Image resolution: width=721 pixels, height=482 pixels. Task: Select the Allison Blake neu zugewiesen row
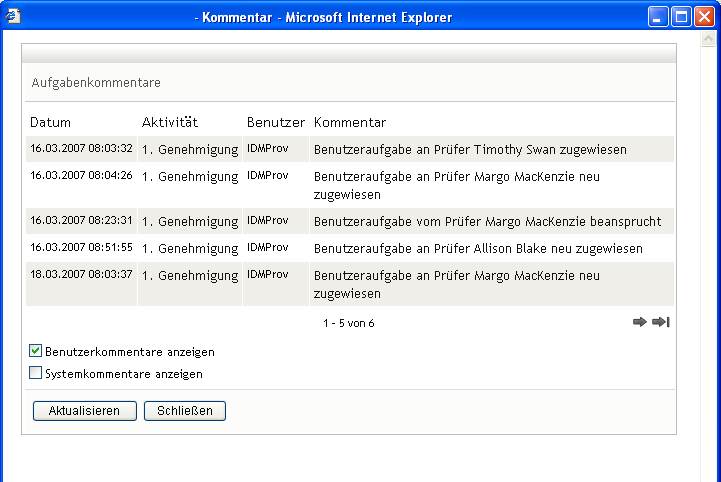pyautogui.click(x=350, y=248)
